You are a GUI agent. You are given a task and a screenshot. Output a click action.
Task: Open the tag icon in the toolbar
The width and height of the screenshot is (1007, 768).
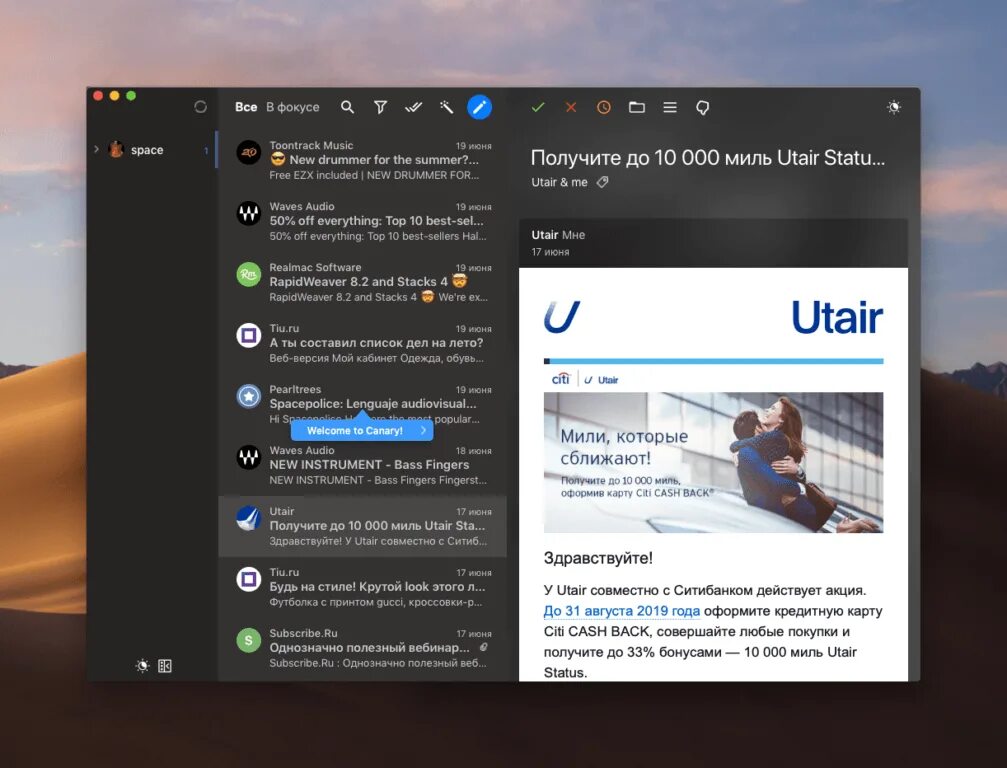pyautogui.click(x=703, y=107)
